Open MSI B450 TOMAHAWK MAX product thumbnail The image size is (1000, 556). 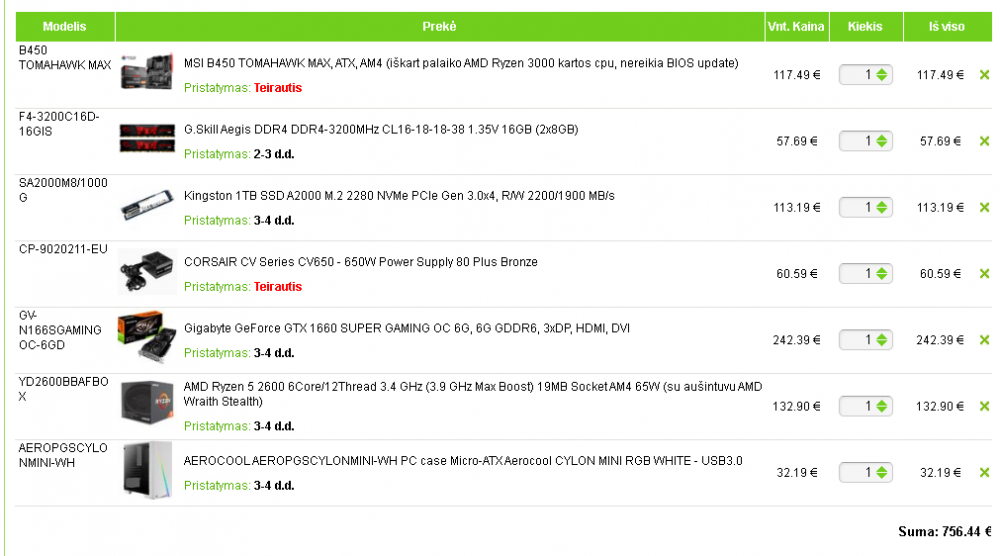coord(147,72)
